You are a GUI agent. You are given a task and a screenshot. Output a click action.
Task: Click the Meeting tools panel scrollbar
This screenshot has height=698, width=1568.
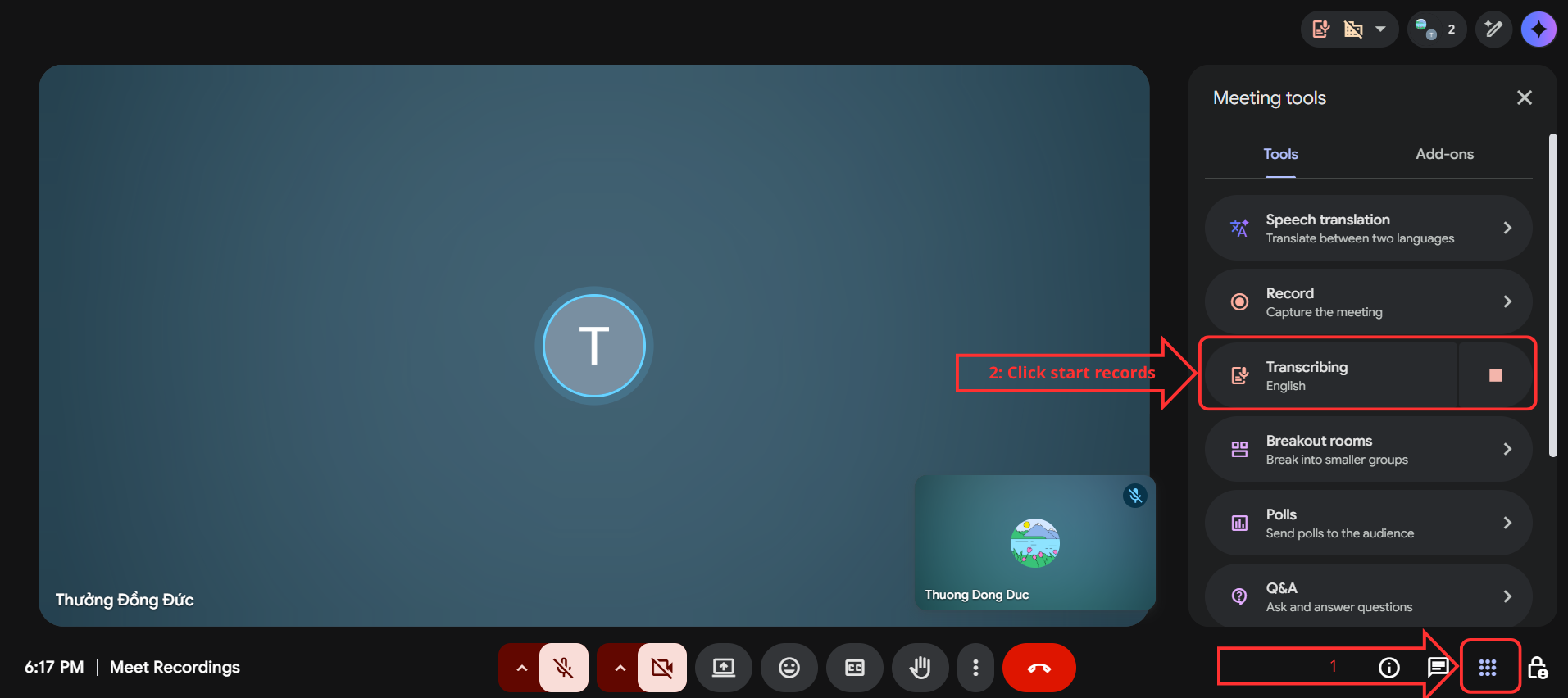pos(1552,295)
